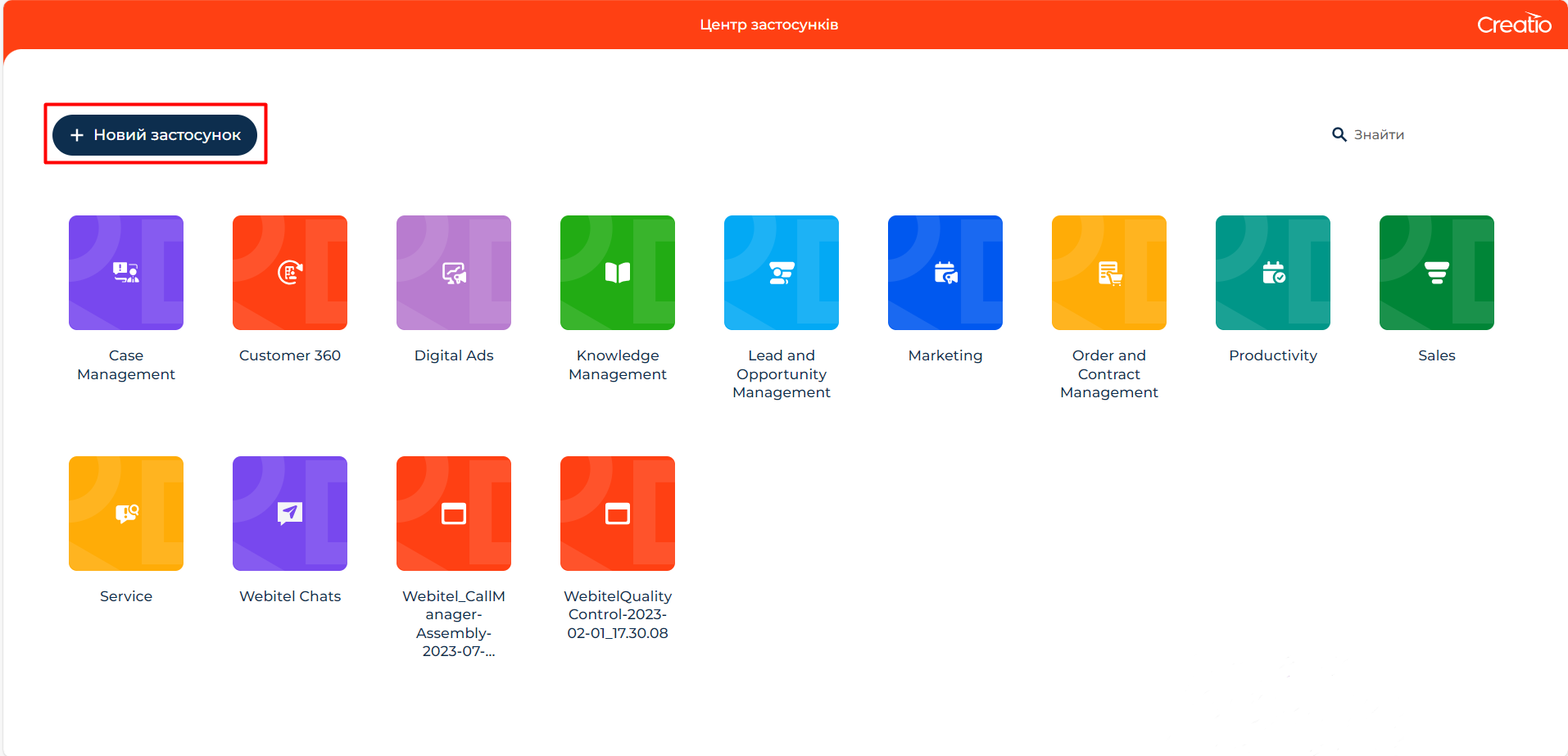Open the Service app icon

pos(126,514)
